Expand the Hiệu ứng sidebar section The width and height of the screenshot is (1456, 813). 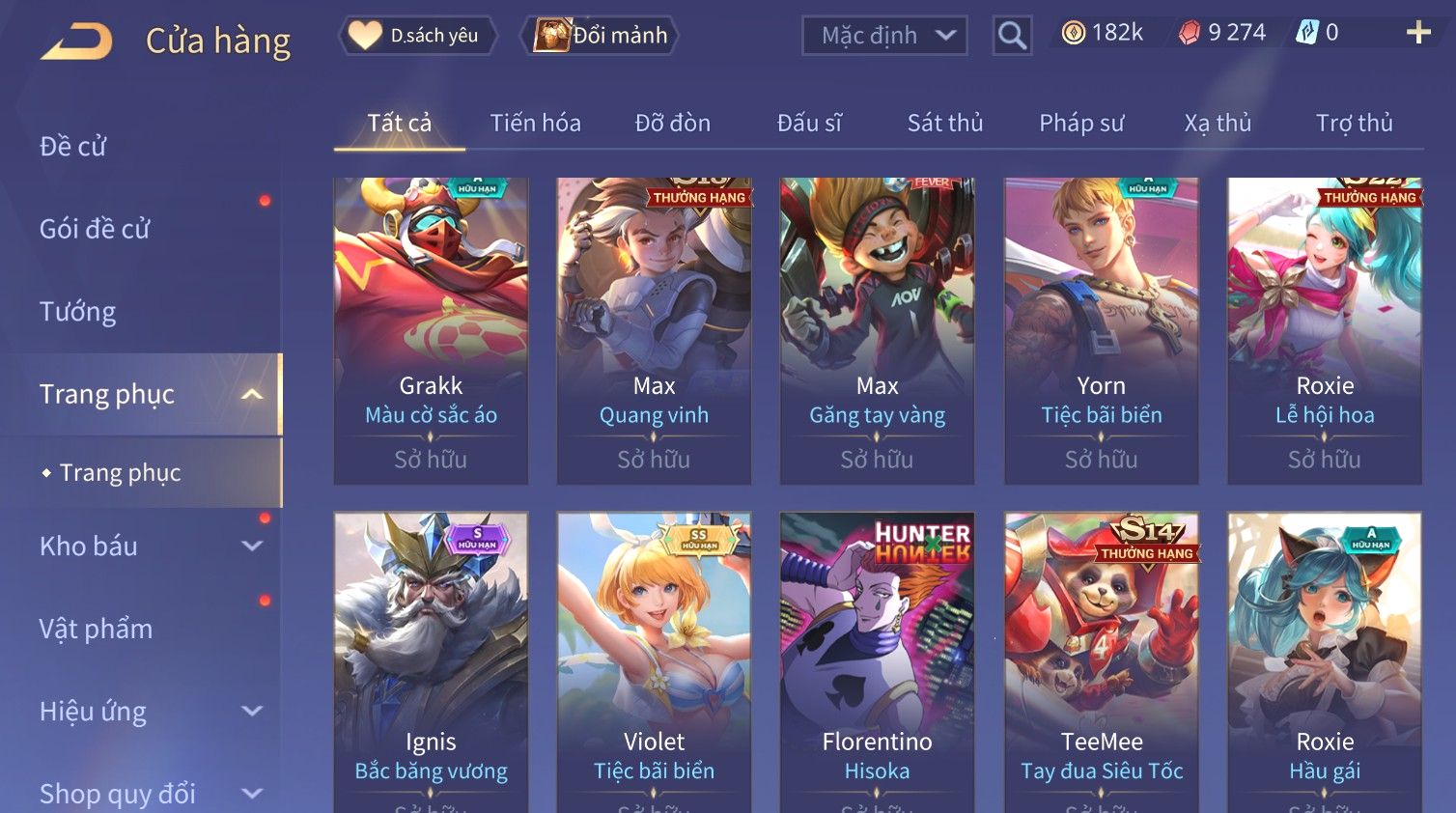(x=252, y=712)
